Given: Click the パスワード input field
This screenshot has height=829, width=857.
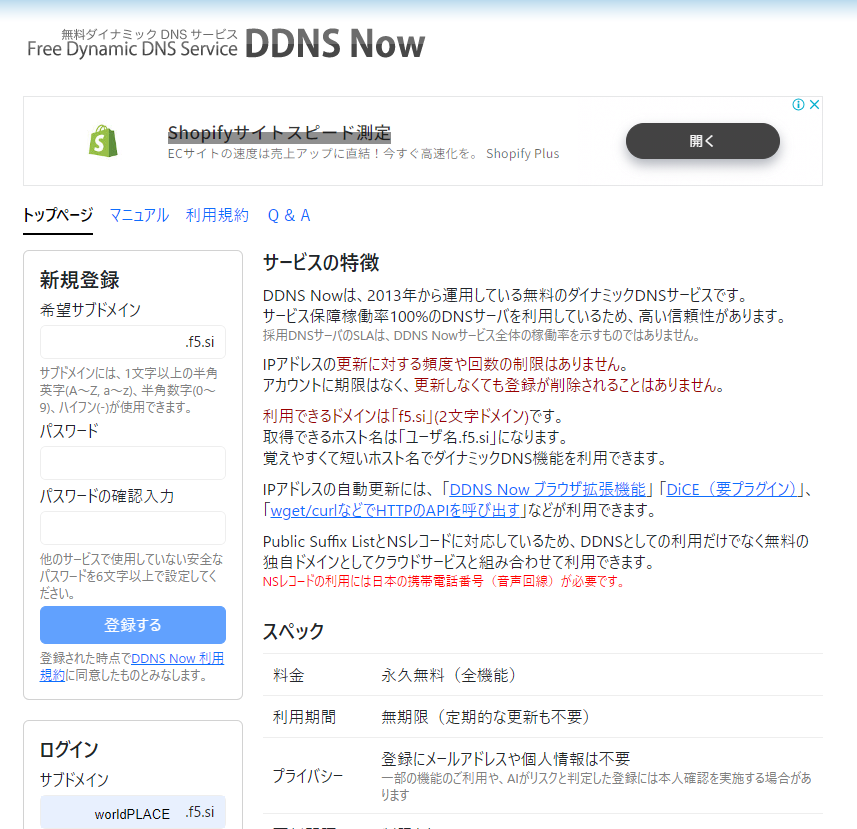Looking at the screenshot, I should (x=133, y=463).
